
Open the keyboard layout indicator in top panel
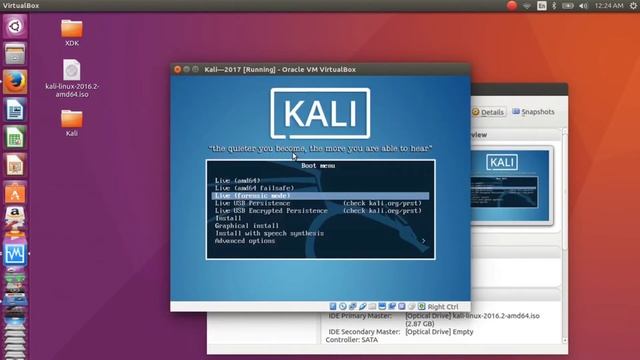[542, 6]
